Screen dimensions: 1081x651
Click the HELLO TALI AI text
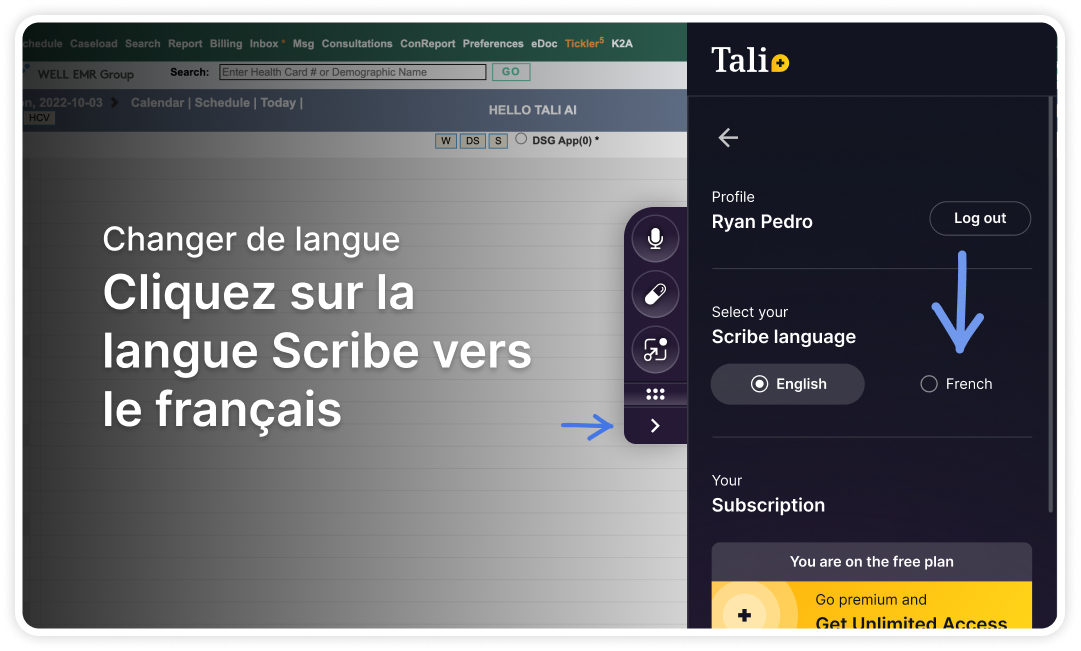tap(533, 110)
